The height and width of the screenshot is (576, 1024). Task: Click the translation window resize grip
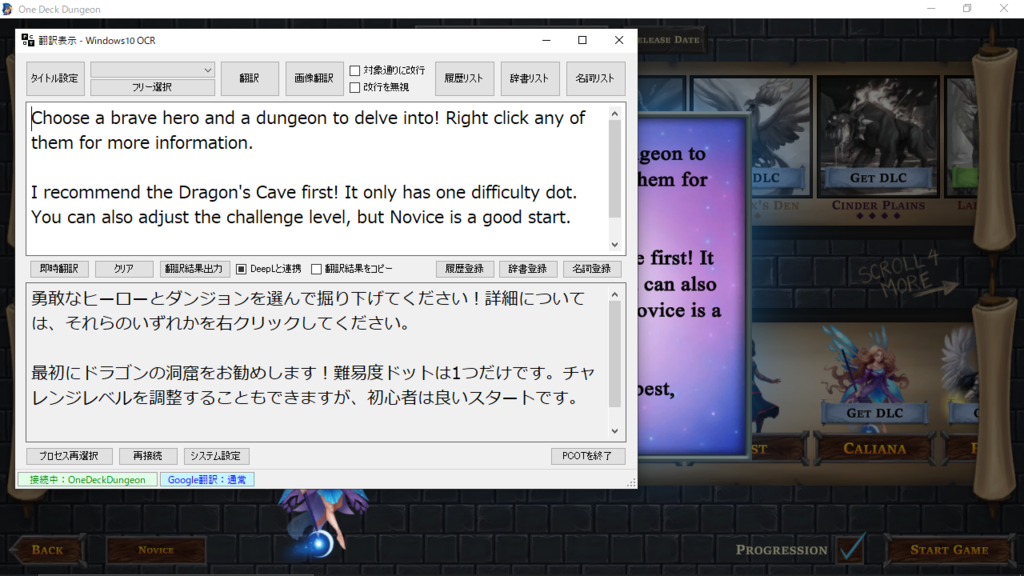tap(632, 483)
